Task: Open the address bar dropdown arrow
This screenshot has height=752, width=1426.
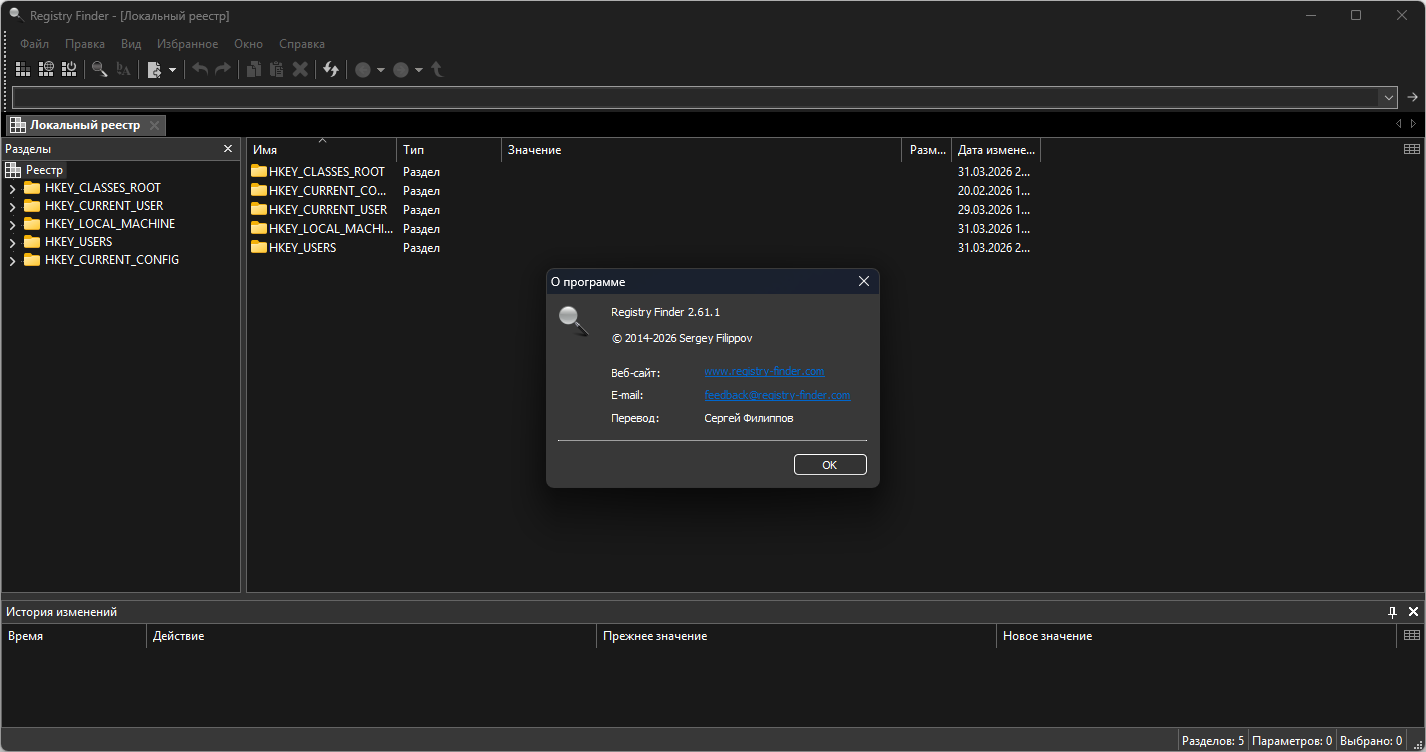Action: point(1387,97)
